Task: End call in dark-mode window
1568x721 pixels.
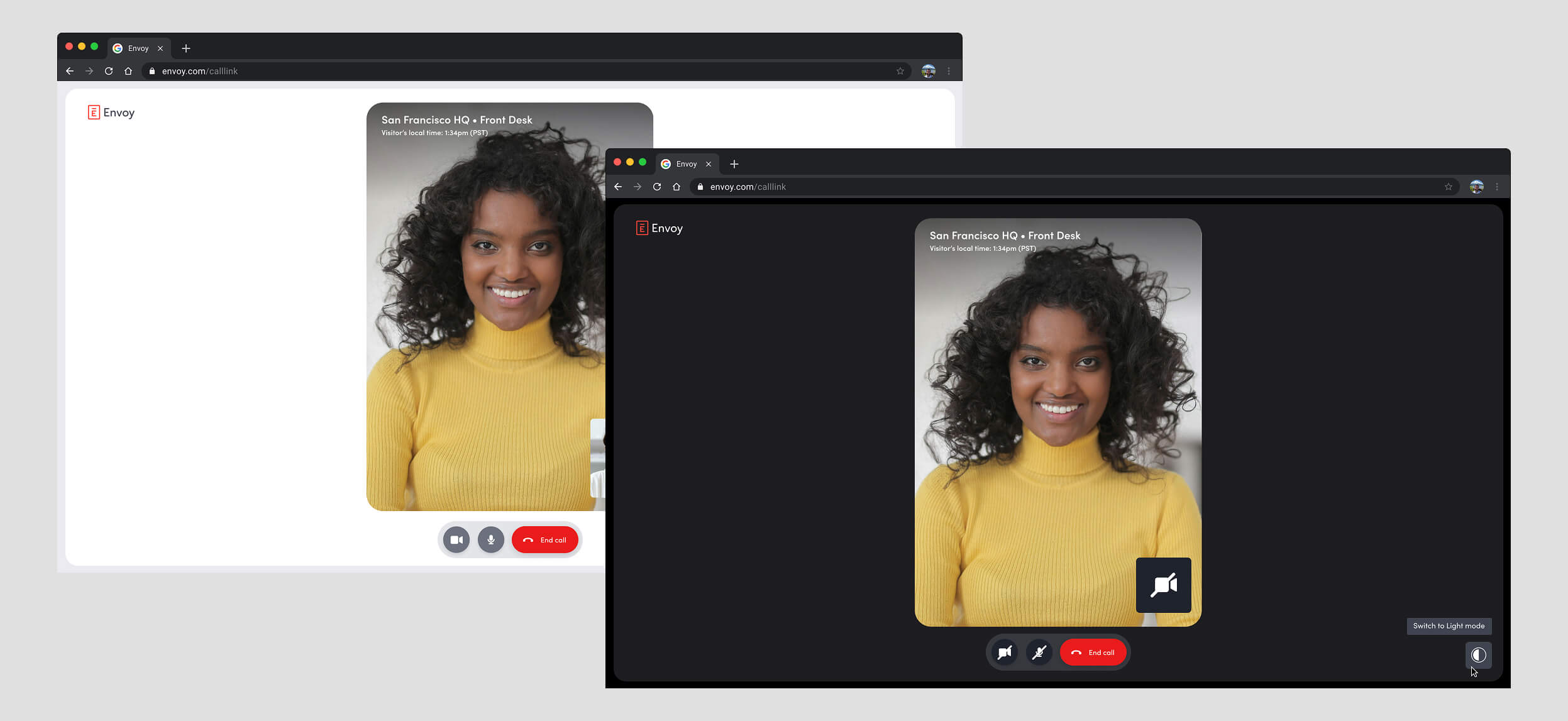Action: coord(1093,652)
